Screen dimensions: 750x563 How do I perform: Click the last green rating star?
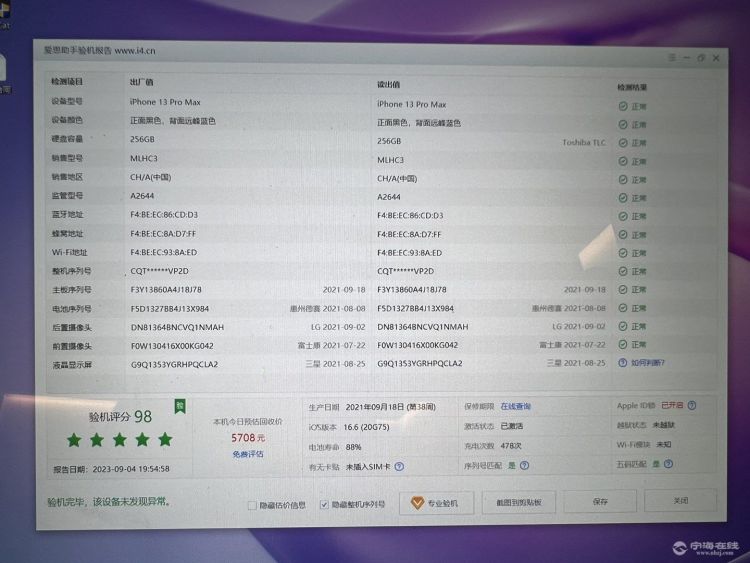click(x=165, y=439)
